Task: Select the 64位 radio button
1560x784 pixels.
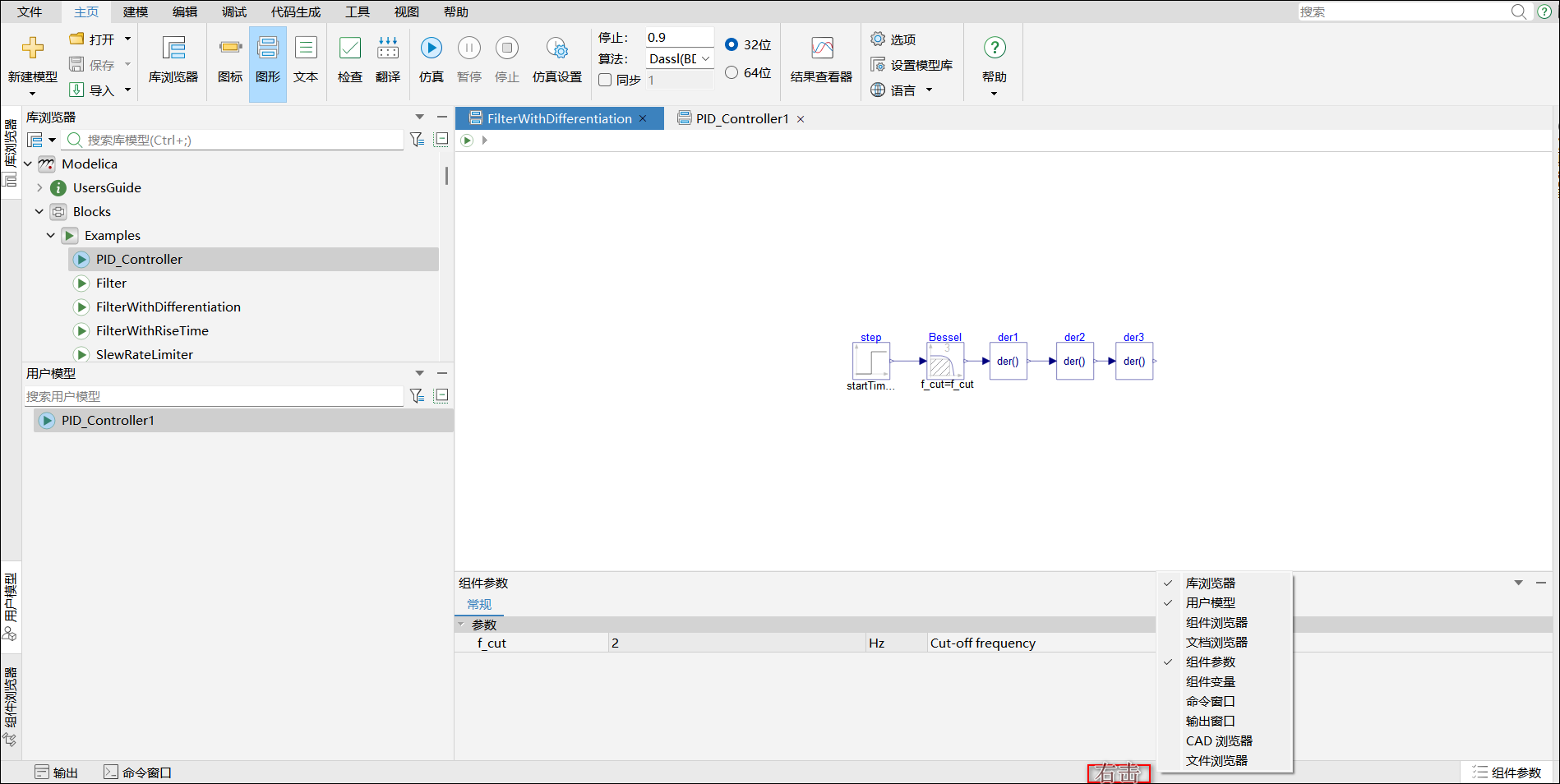Action: pyautogui.click(x=732, y=72)
